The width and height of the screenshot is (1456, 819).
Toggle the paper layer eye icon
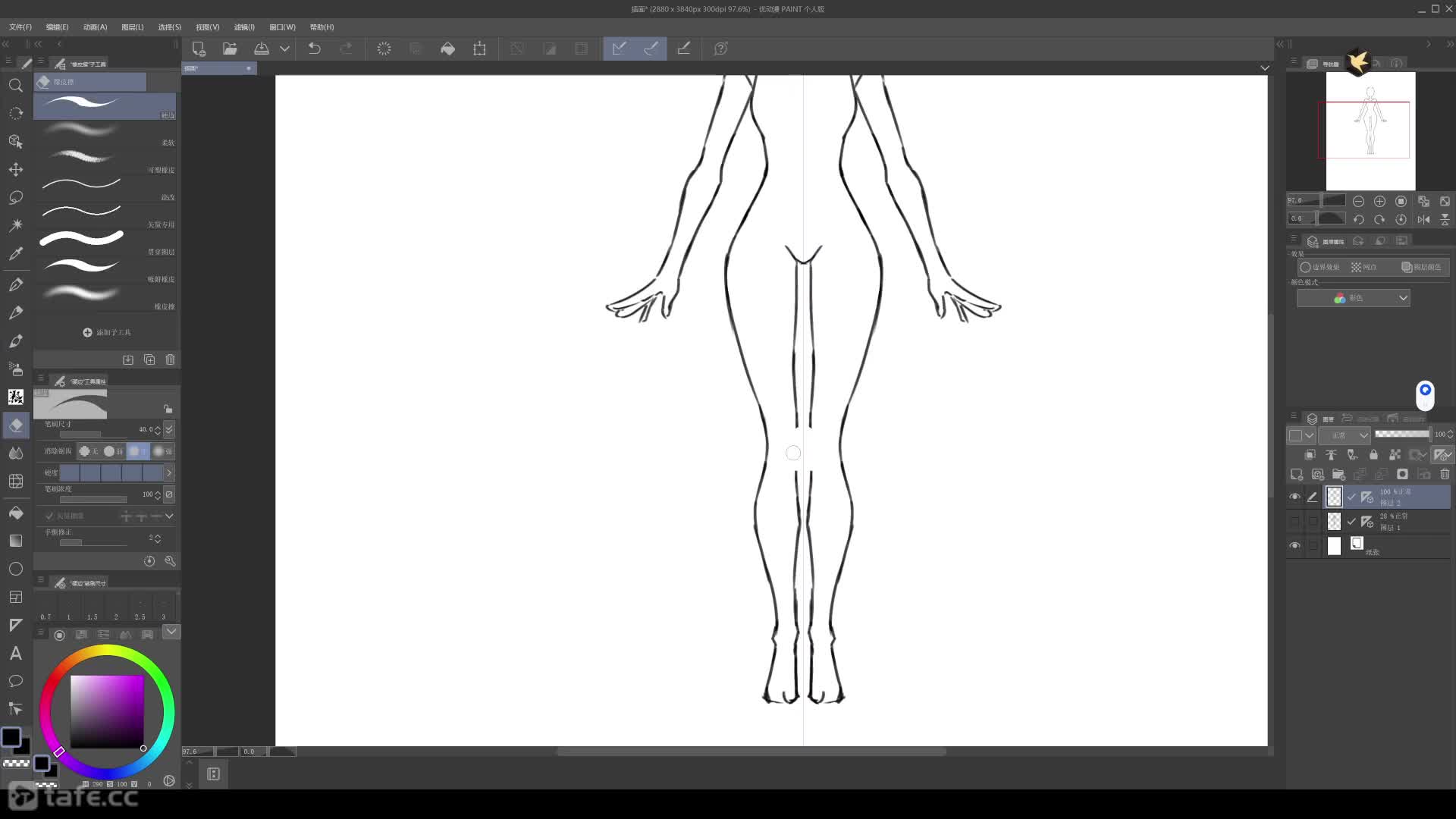coord(1294,546)
